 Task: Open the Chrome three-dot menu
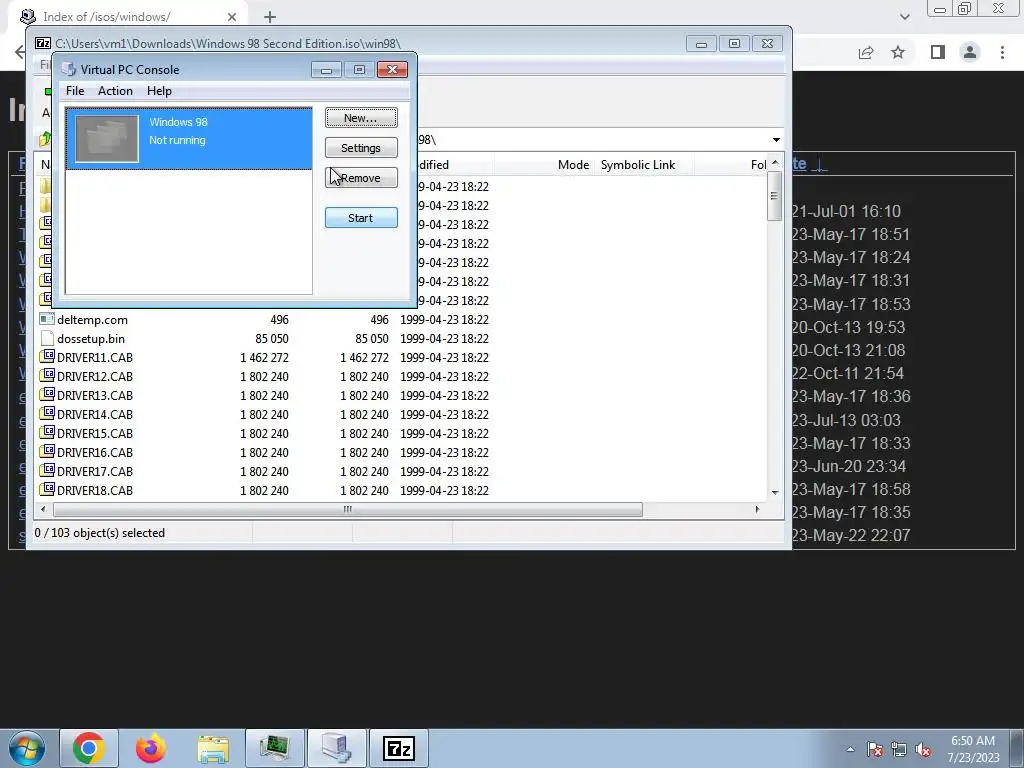[1002, 52]
